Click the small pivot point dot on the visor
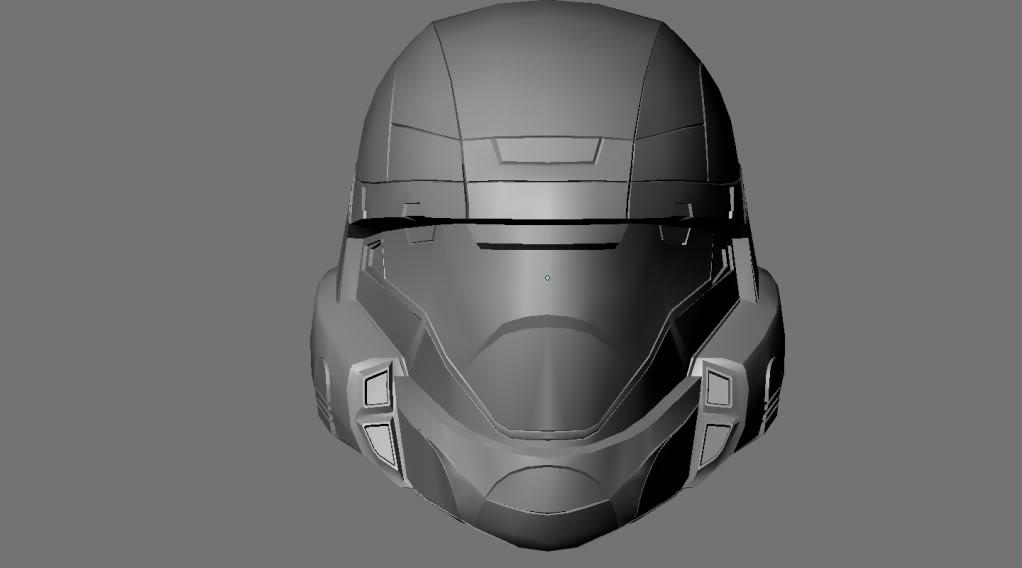1022x568 pixels. coord(548,278)
